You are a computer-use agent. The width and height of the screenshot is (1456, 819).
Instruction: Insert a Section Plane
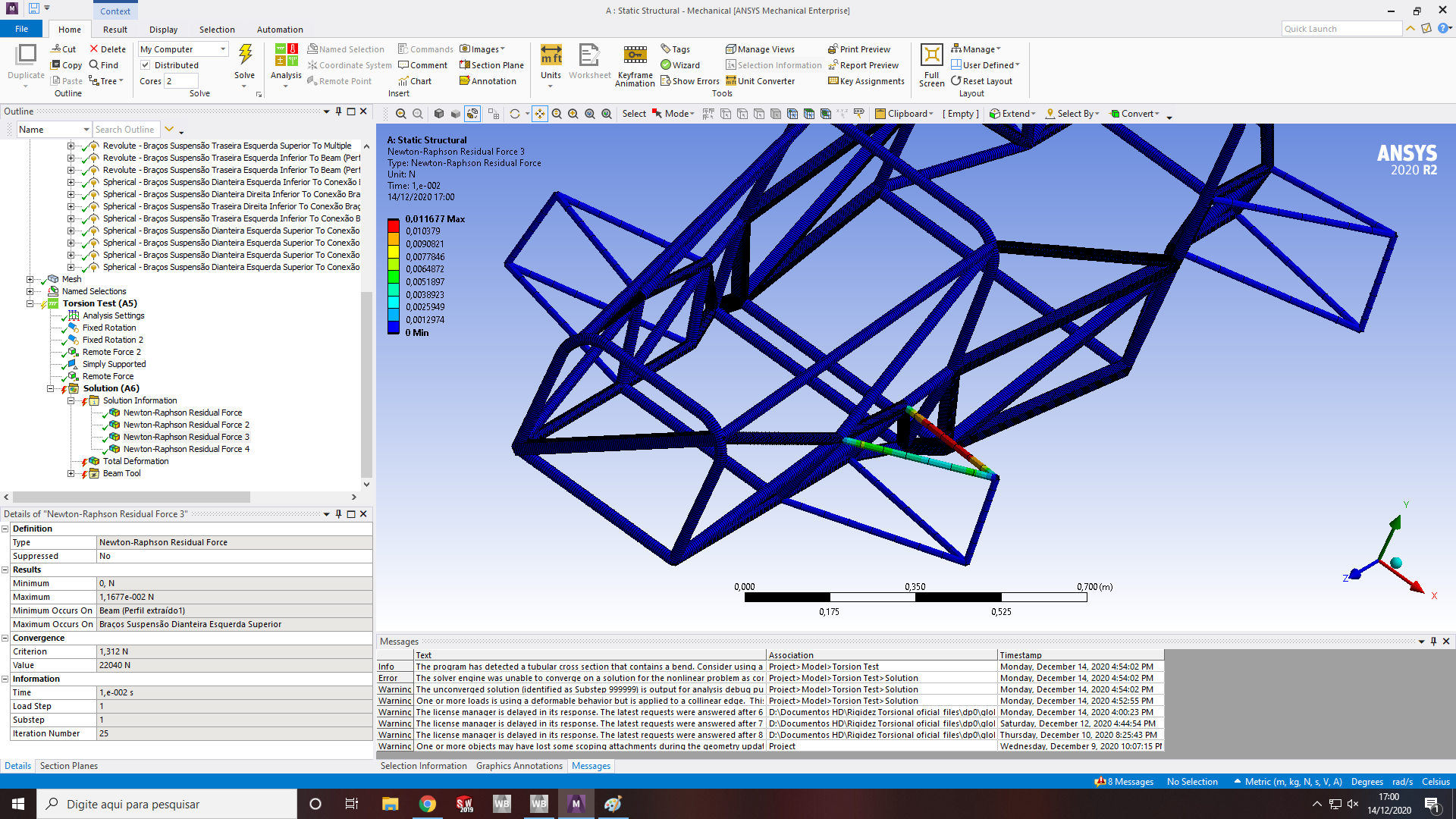point(491,65)
